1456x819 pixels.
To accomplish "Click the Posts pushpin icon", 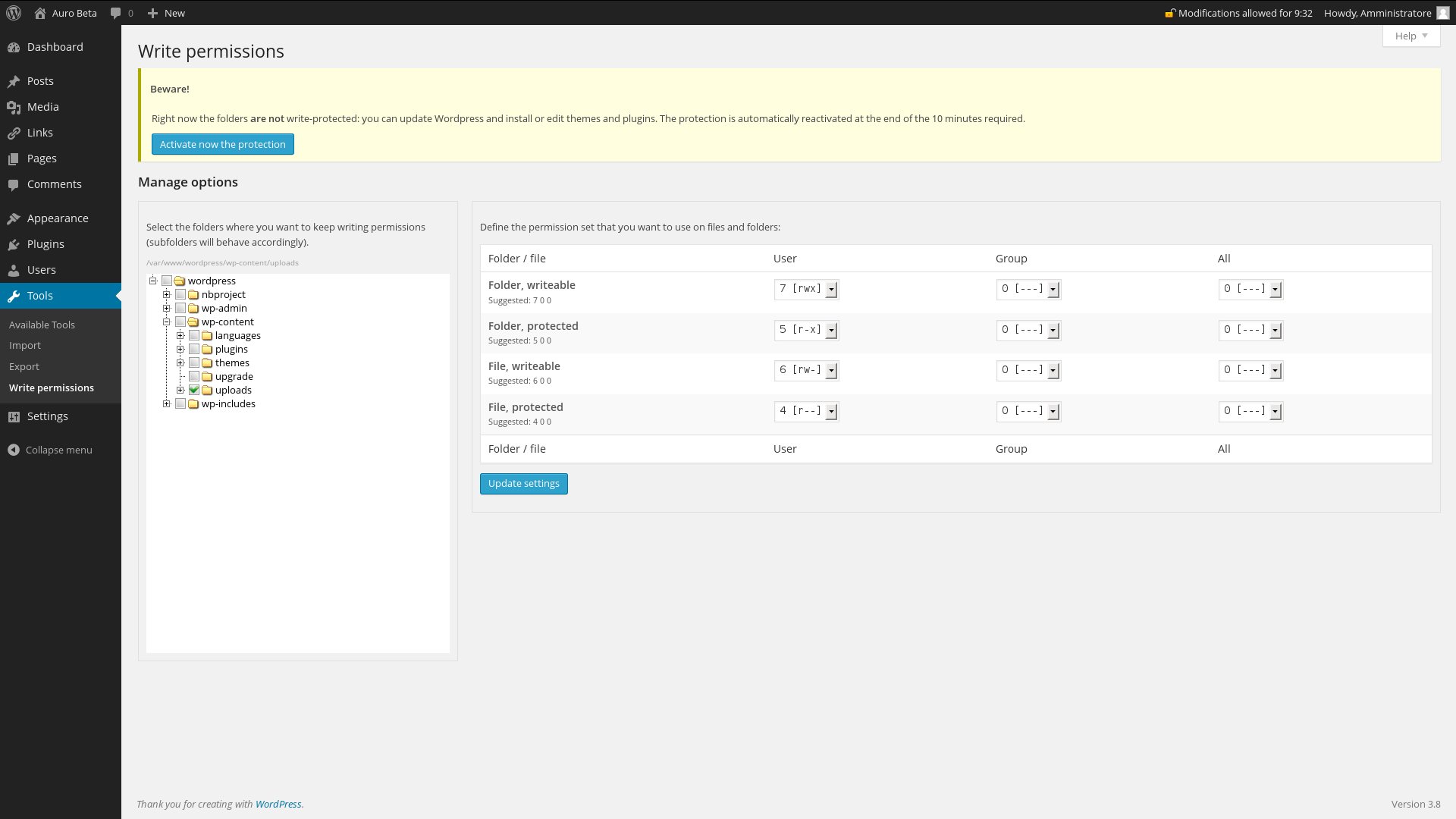I will (x=14, y=81).
